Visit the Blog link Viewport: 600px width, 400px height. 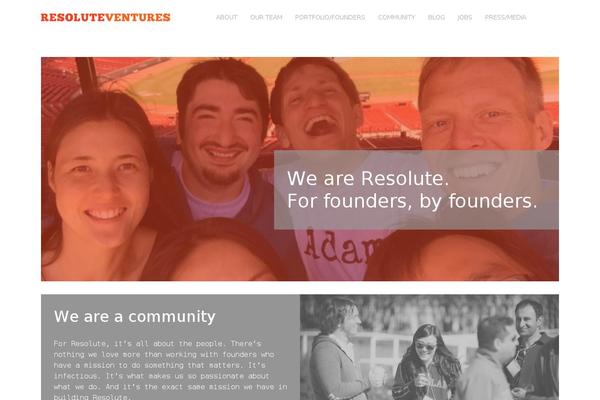click(436, 18)
